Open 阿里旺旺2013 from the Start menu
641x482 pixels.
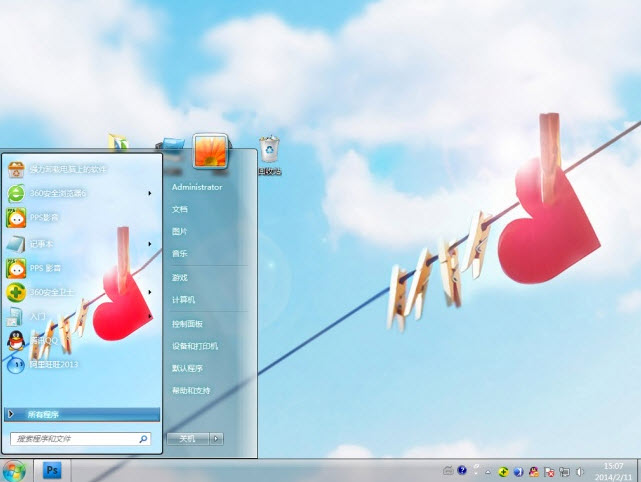pos(82,364)
